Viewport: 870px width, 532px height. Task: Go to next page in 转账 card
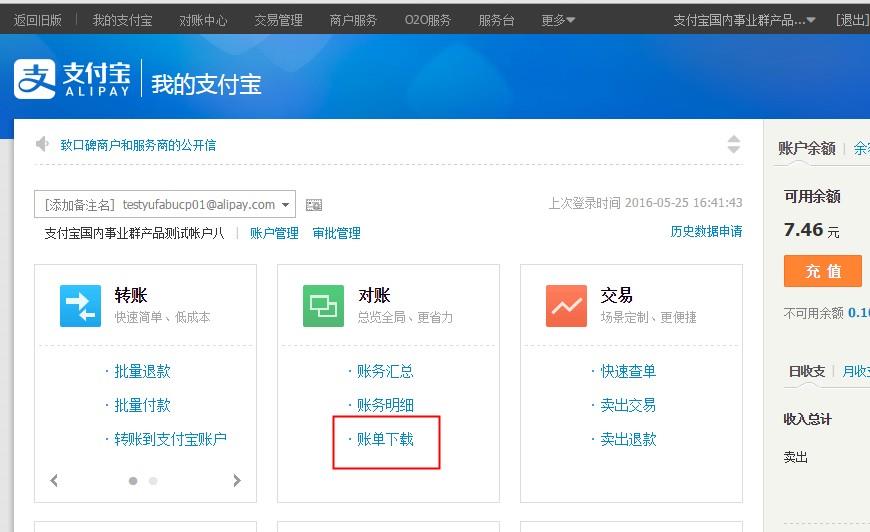click(237, 480)
